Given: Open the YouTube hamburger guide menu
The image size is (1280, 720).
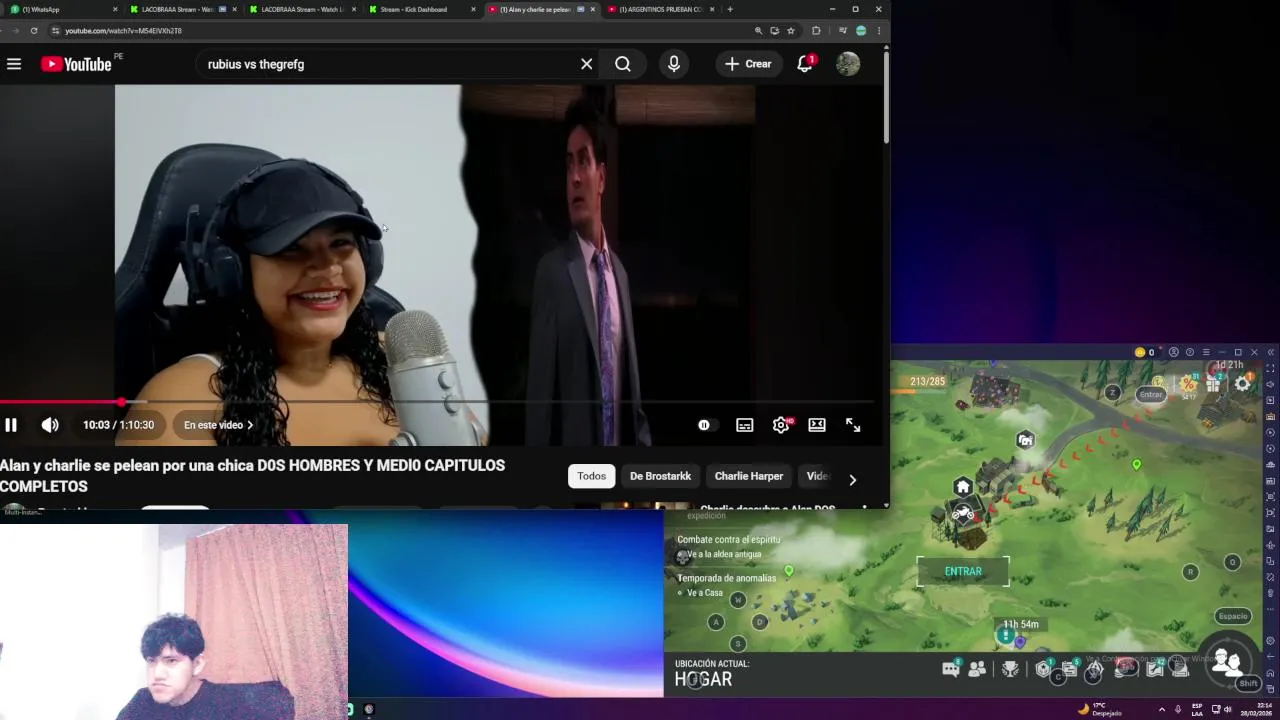Looking at the screenshot, I should click(14, 64).
